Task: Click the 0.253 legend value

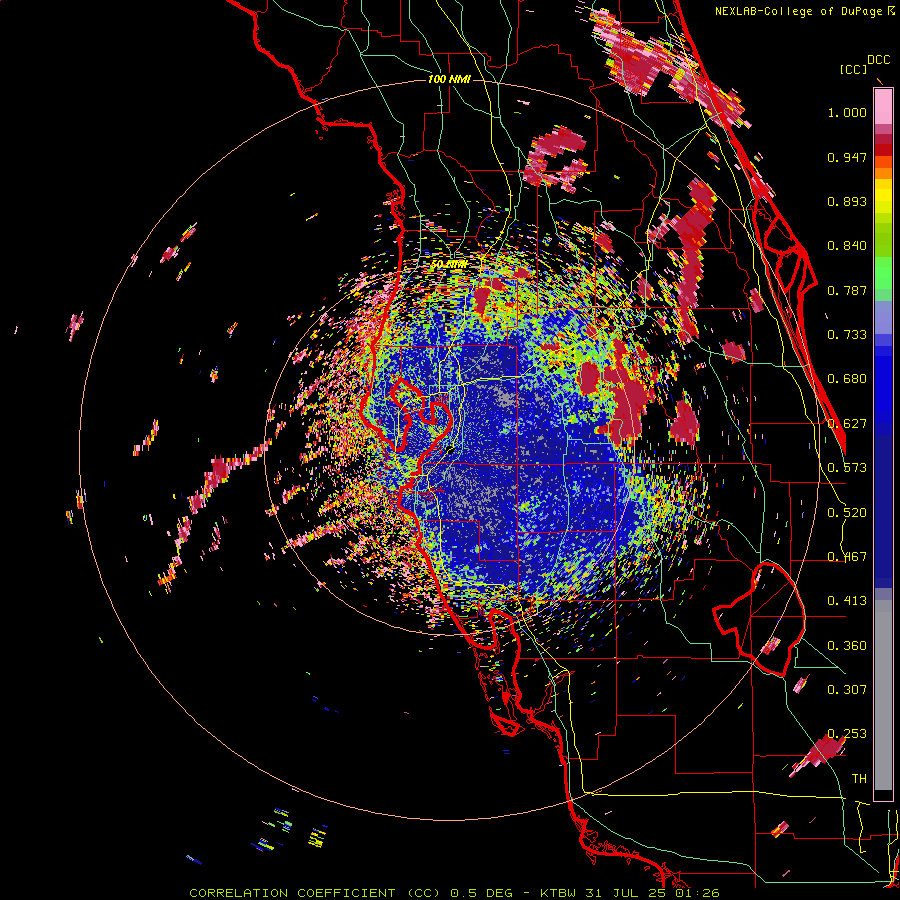Action: coord(847,734)
